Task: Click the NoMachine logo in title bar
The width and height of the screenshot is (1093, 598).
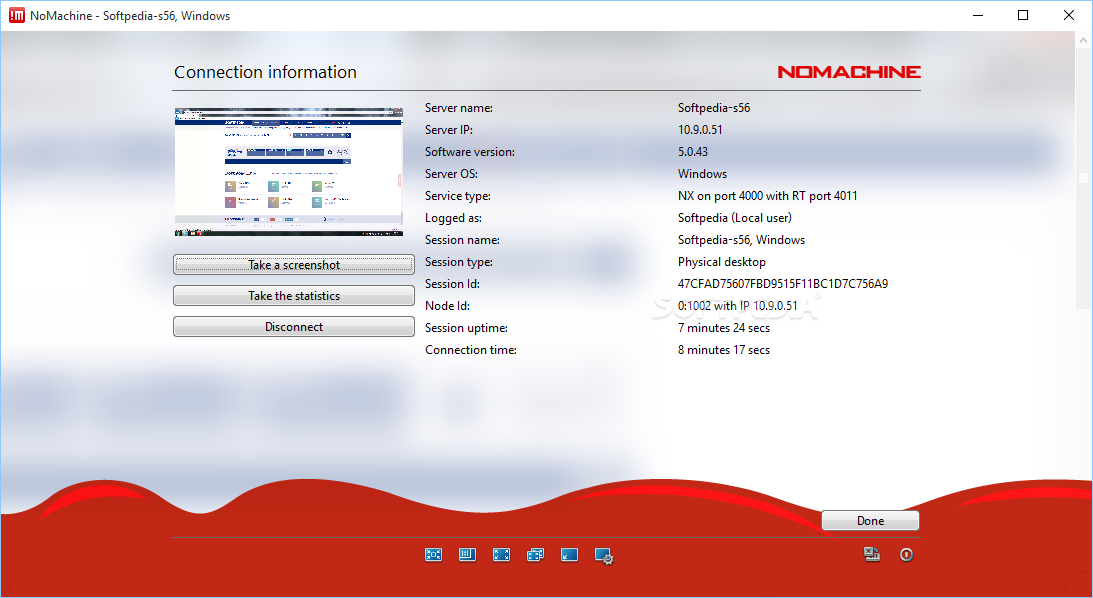Action: click(x=17, y=15)
